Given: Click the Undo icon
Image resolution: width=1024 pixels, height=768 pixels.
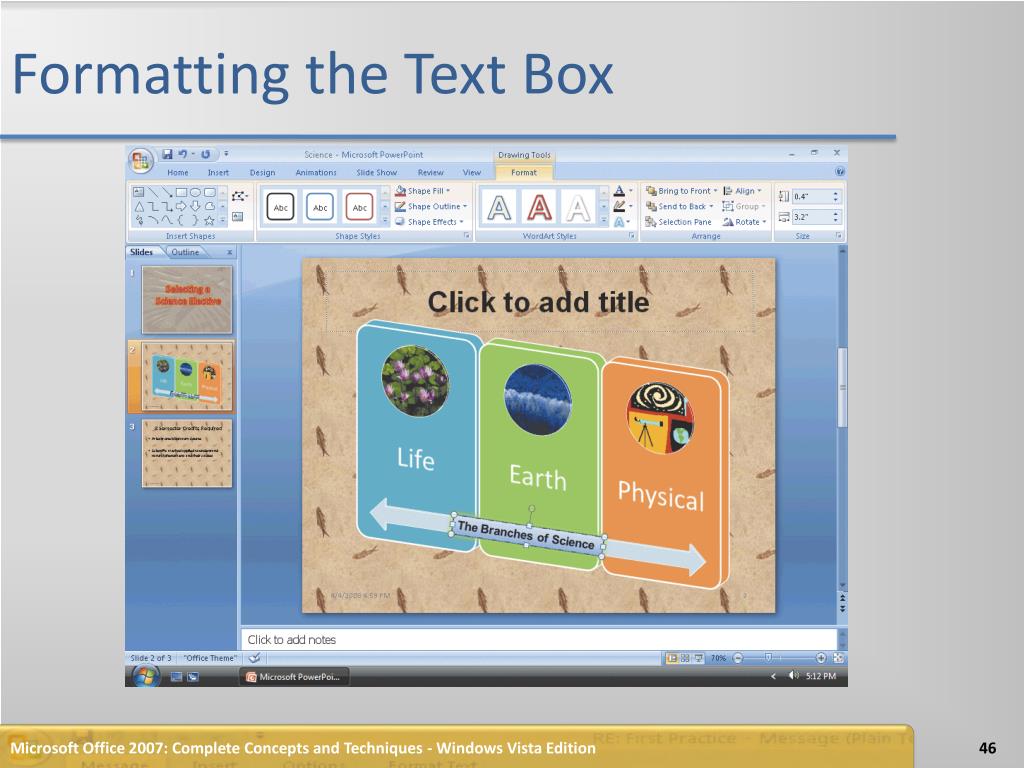Looking at the screenshot, I should click(x=183, y=154).
